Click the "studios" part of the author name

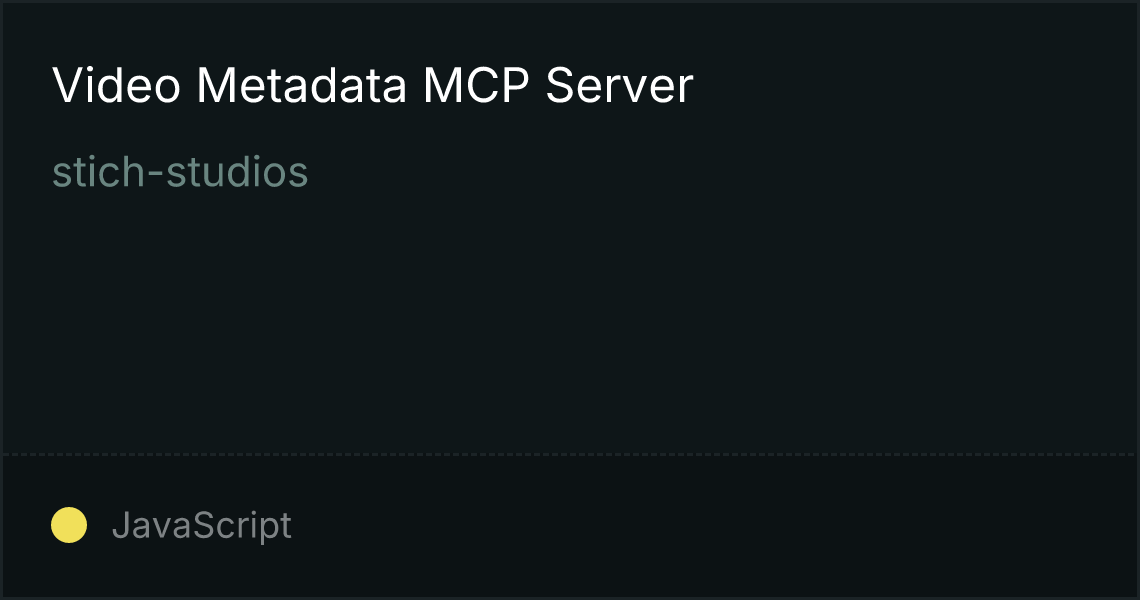238,172
